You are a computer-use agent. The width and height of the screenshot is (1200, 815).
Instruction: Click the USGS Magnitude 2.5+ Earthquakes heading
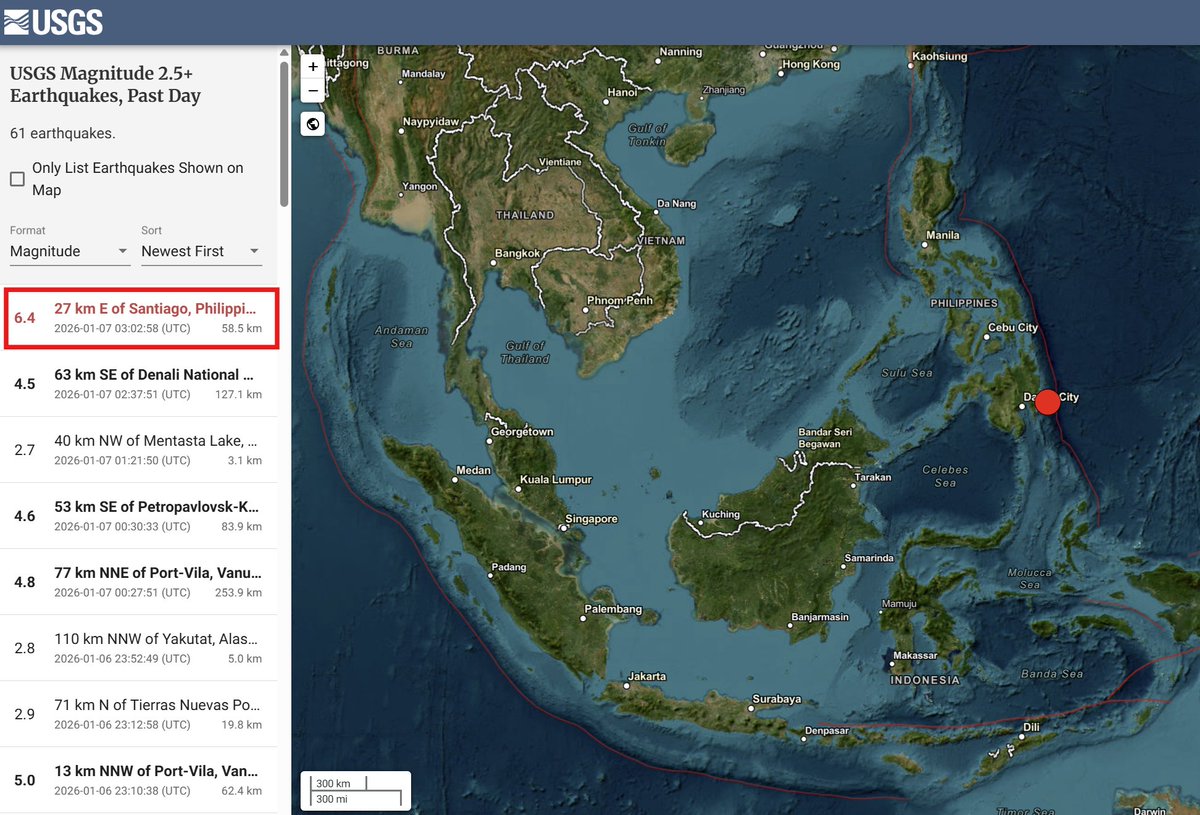point(105,84)
